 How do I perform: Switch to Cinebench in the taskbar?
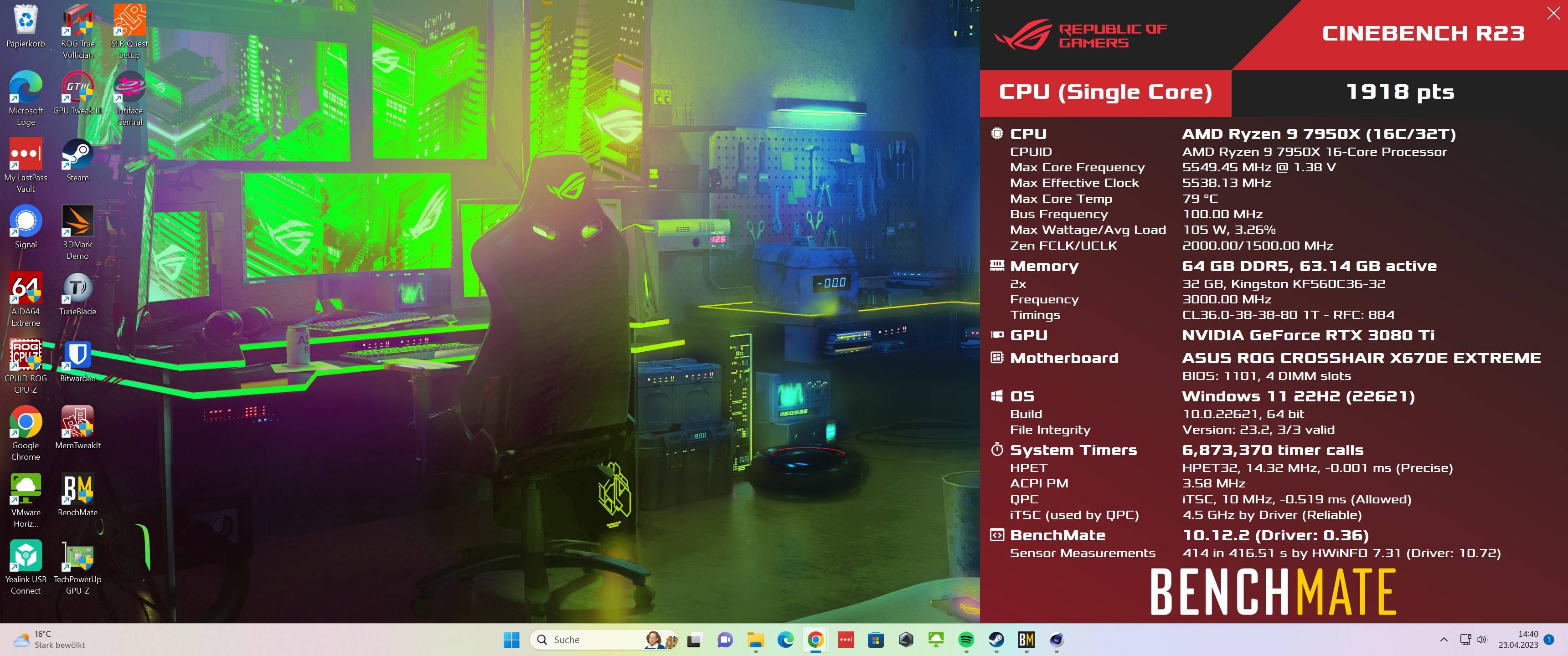tap(1056, 640)
